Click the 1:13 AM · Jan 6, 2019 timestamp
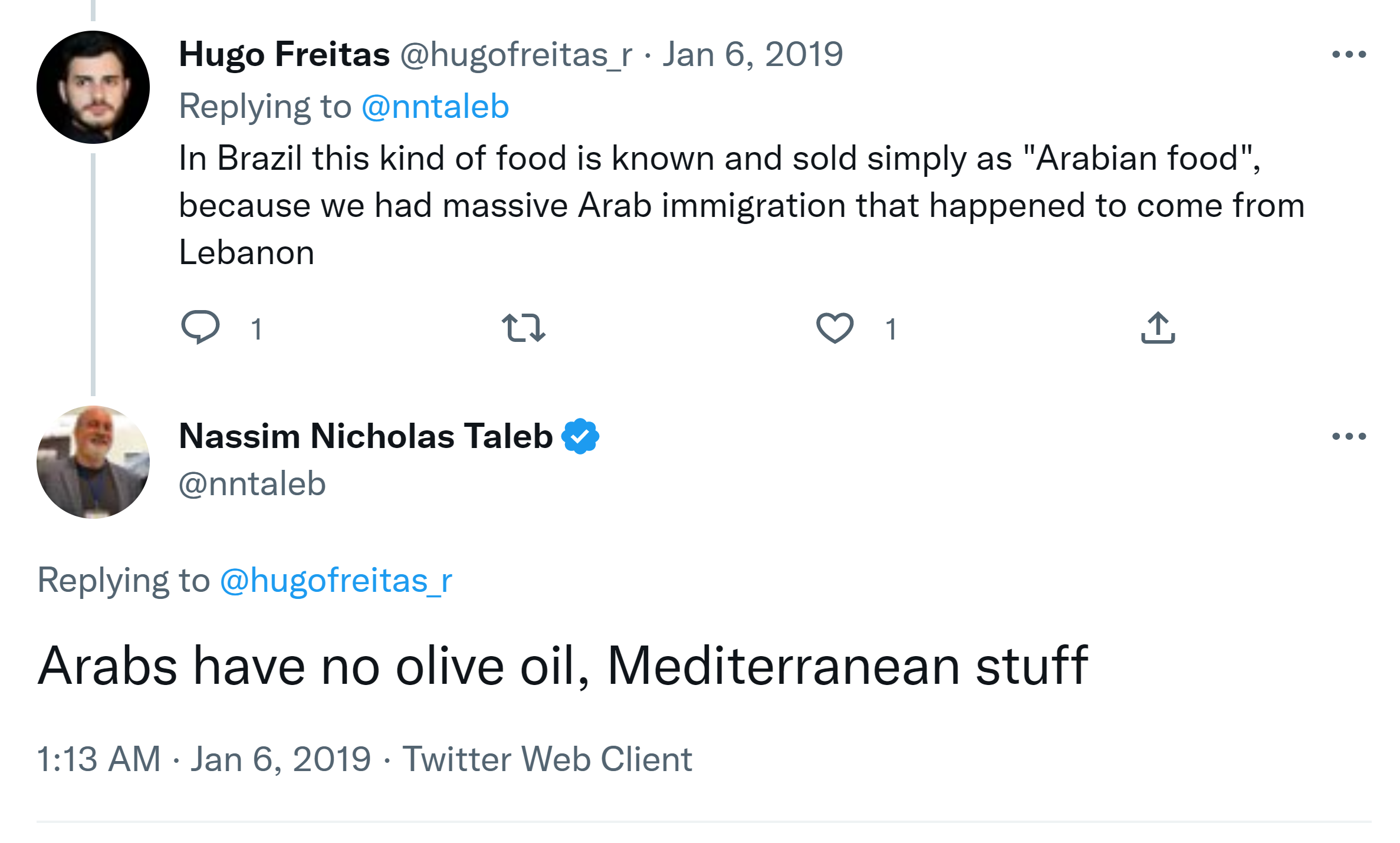The width and height of the screenshot is (1400, 843). pos(203,759)
